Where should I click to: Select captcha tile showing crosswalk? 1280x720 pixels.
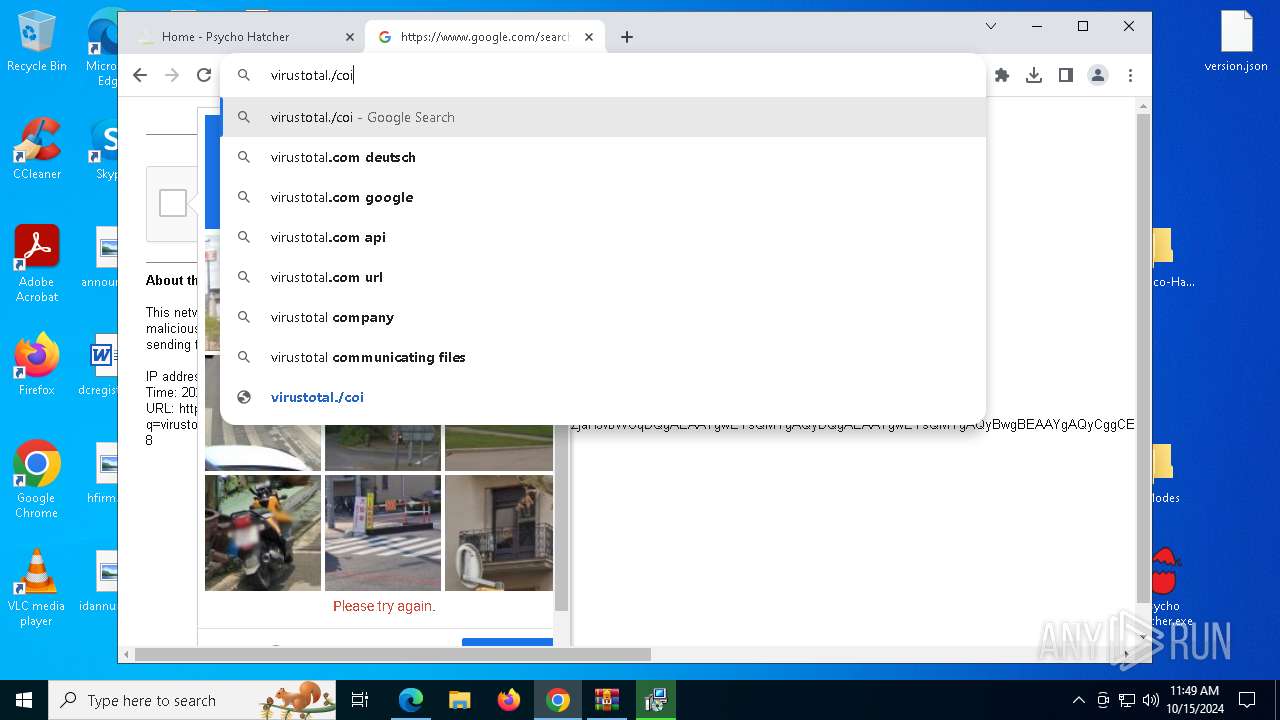383,532
